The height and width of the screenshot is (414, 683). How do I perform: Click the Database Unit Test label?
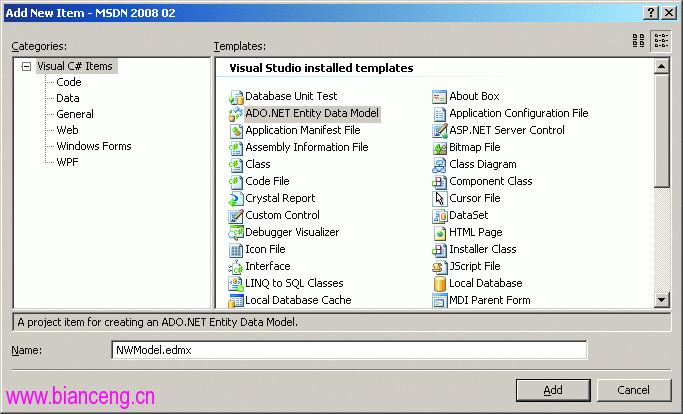coord(291,96)
